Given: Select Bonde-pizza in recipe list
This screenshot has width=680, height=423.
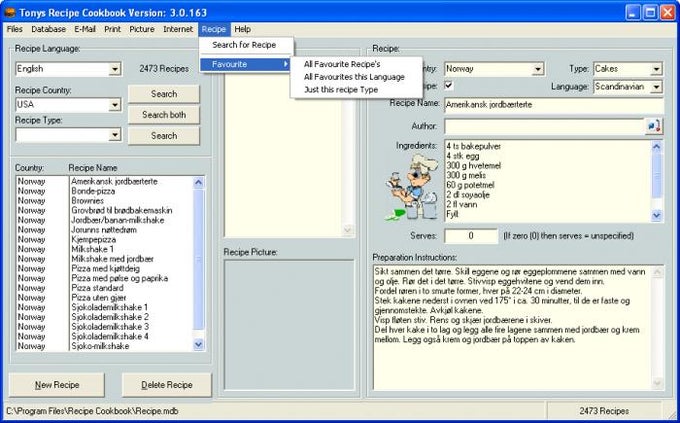Looking at the screenshot, I should click(93, 191).
